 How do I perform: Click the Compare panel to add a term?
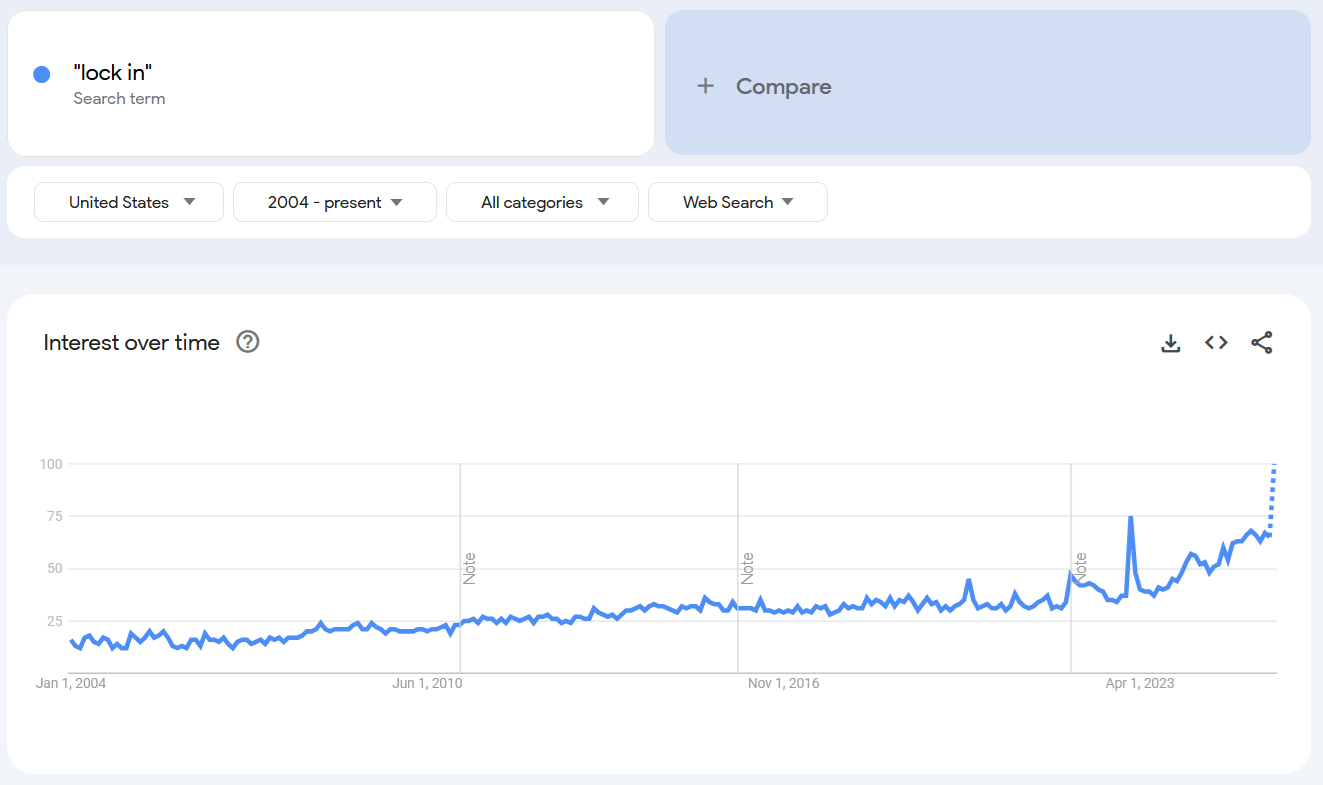click(x=987, y=85)
